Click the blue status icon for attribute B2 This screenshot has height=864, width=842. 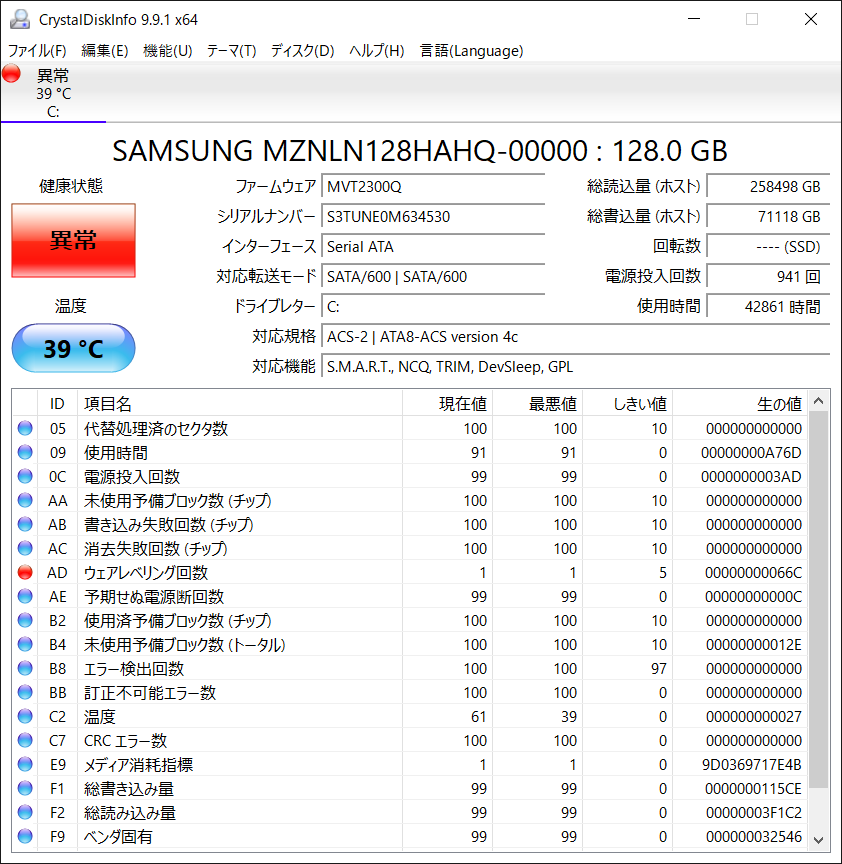25,620
